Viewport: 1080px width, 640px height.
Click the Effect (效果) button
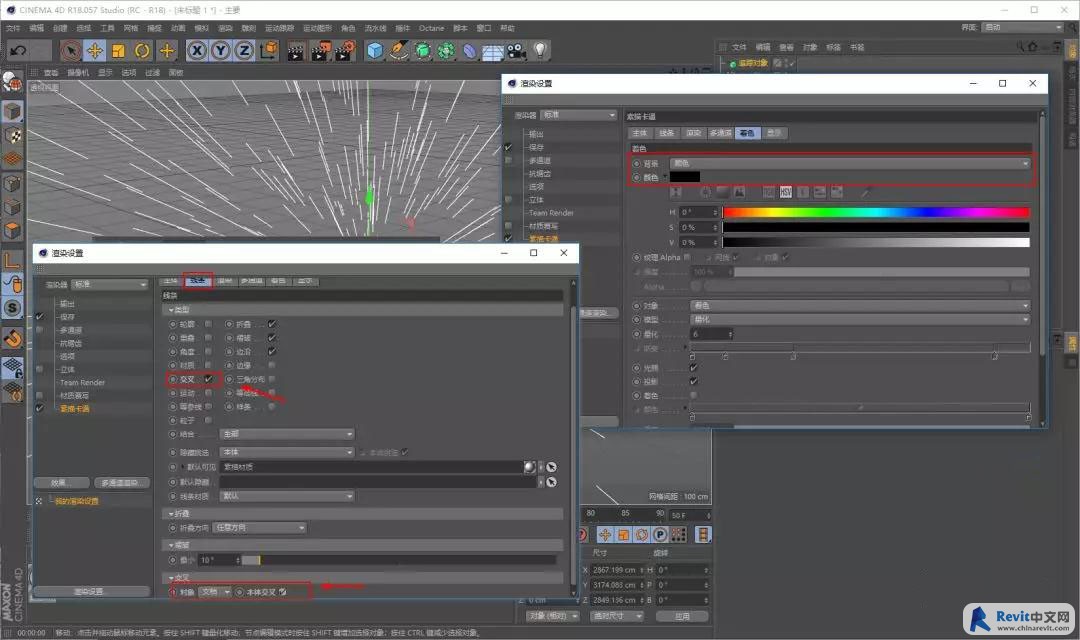click(61, 483)
